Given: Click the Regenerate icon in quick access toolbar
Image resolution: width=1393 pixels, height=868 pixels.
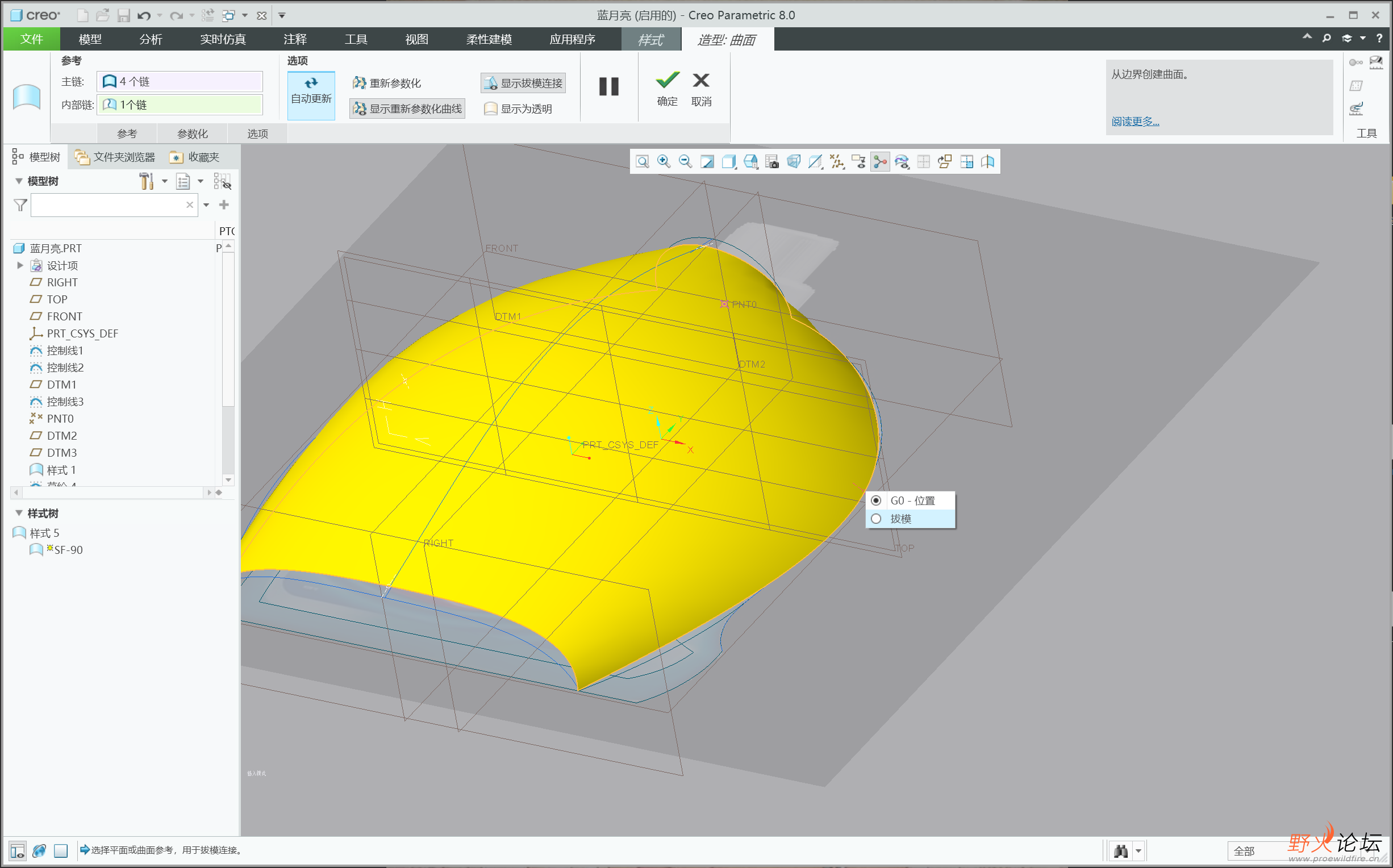Looking at the screenshot, I should point(207,15).
